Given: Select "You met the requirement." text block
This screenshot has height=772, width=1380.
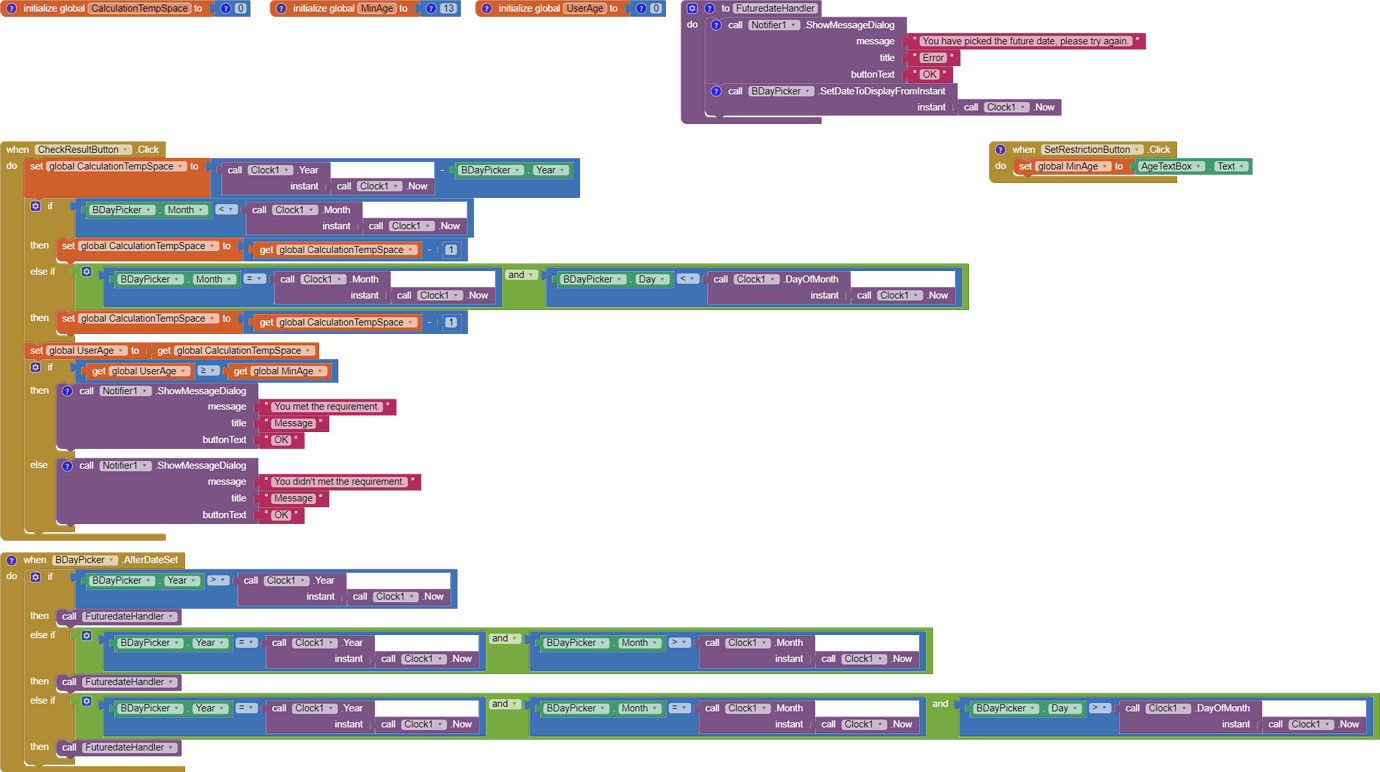Looking at the screenshot, I should click(327, 407).
